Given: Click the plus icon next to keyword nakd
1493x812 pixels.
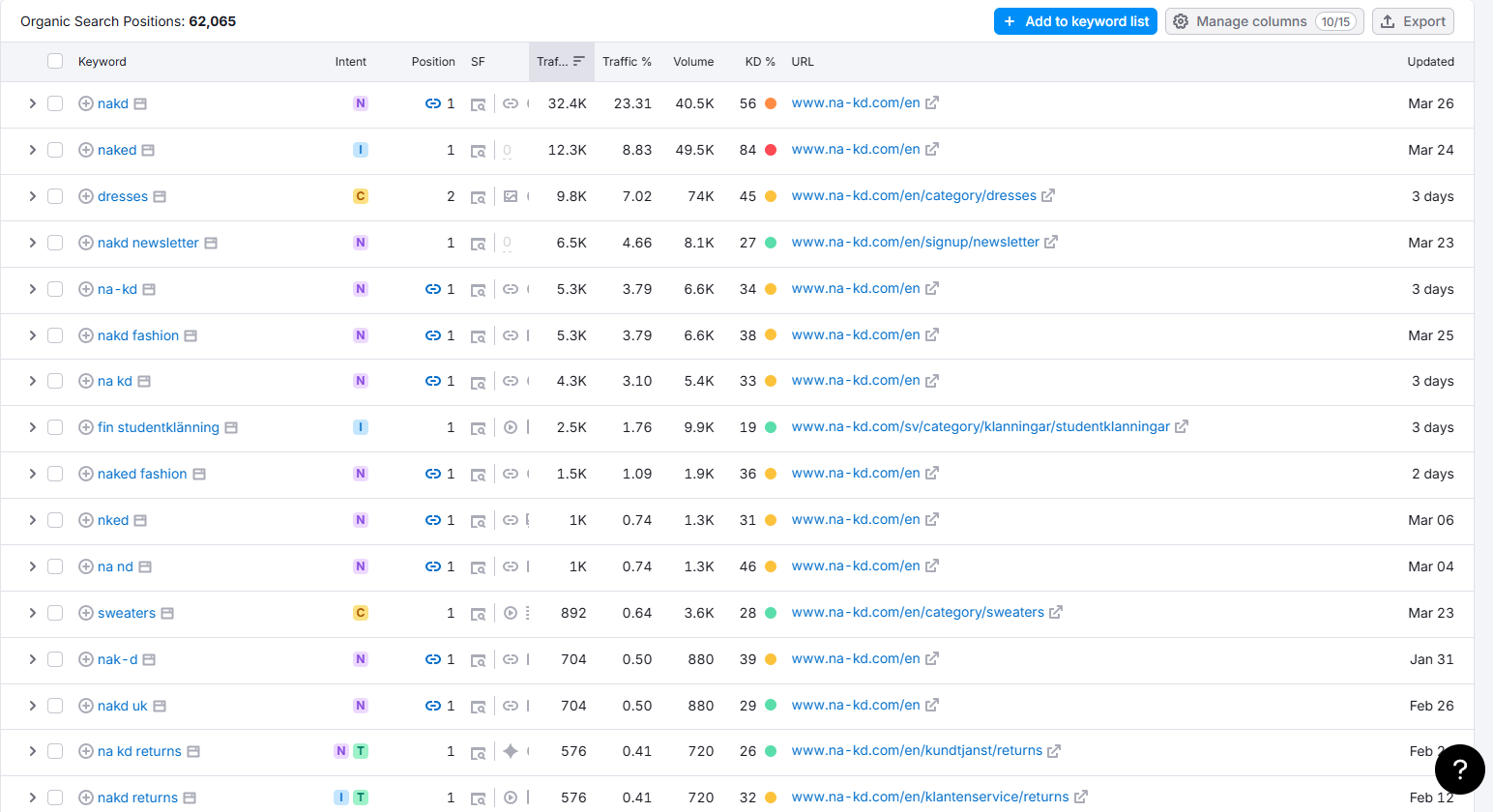Looking at the screenshot, I should click(x=86, y=103).
